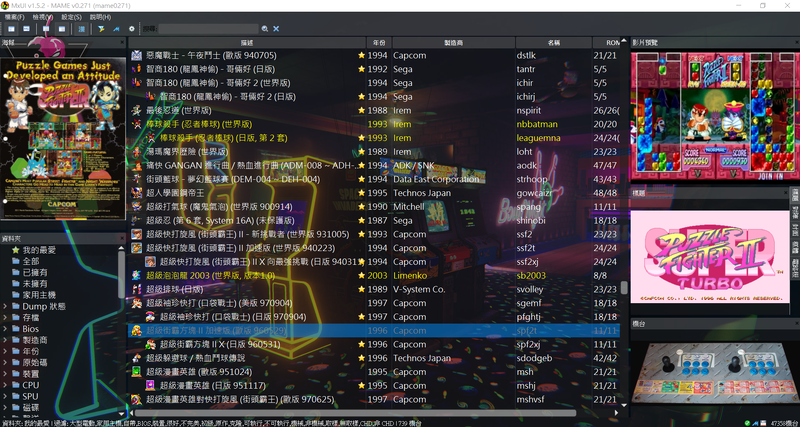Select 我的最愛 favorites folder
This screenshot has height=427, width=800.
(39, 250)
